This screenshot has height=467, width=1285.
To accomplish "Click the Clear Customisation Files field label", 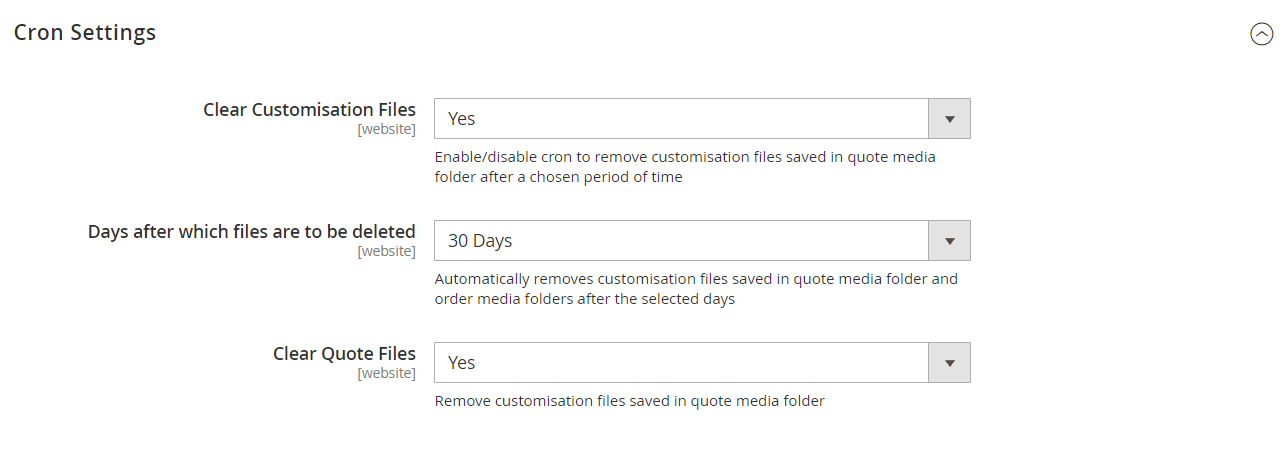I will [309, 109].
